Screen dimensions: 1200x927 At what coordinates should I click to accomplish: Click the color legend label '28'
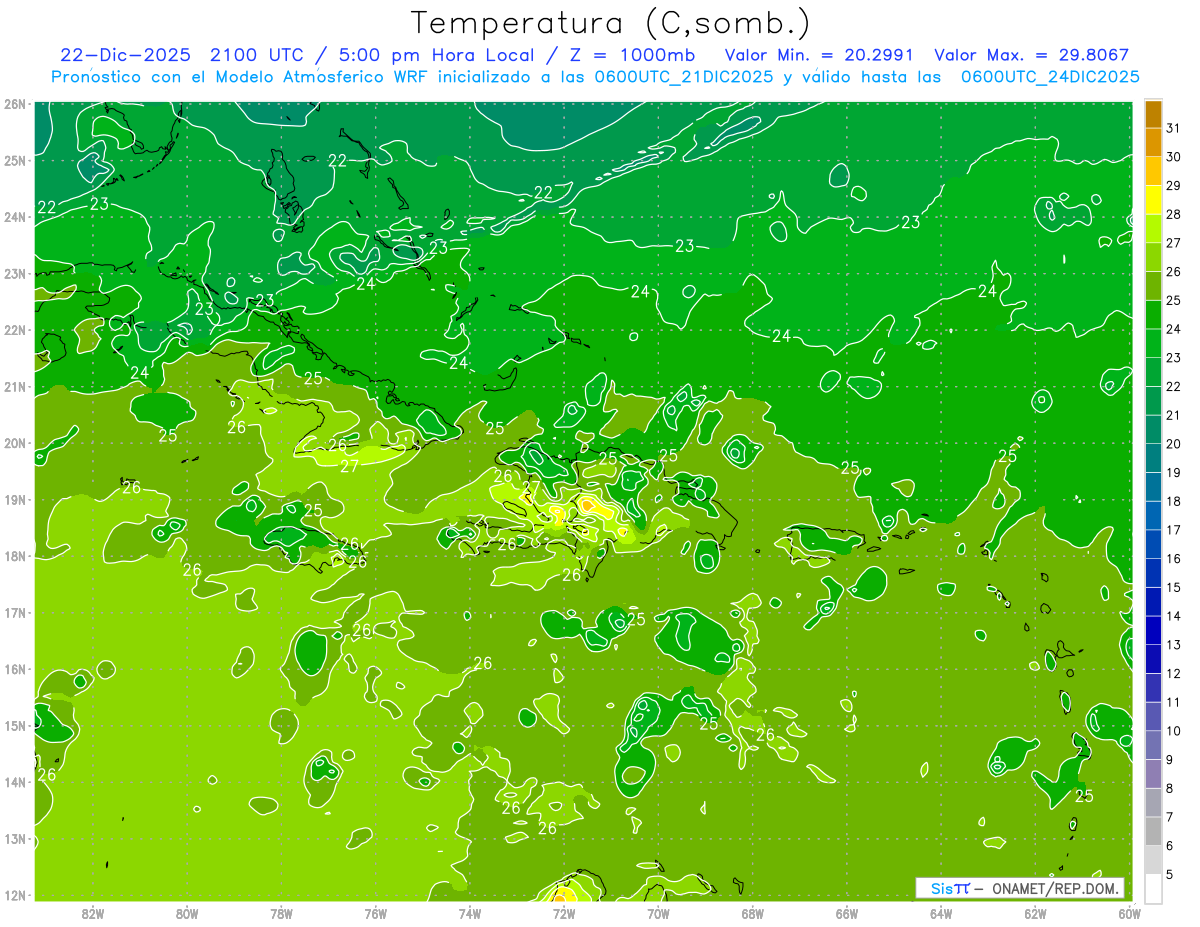(1174, 214)
